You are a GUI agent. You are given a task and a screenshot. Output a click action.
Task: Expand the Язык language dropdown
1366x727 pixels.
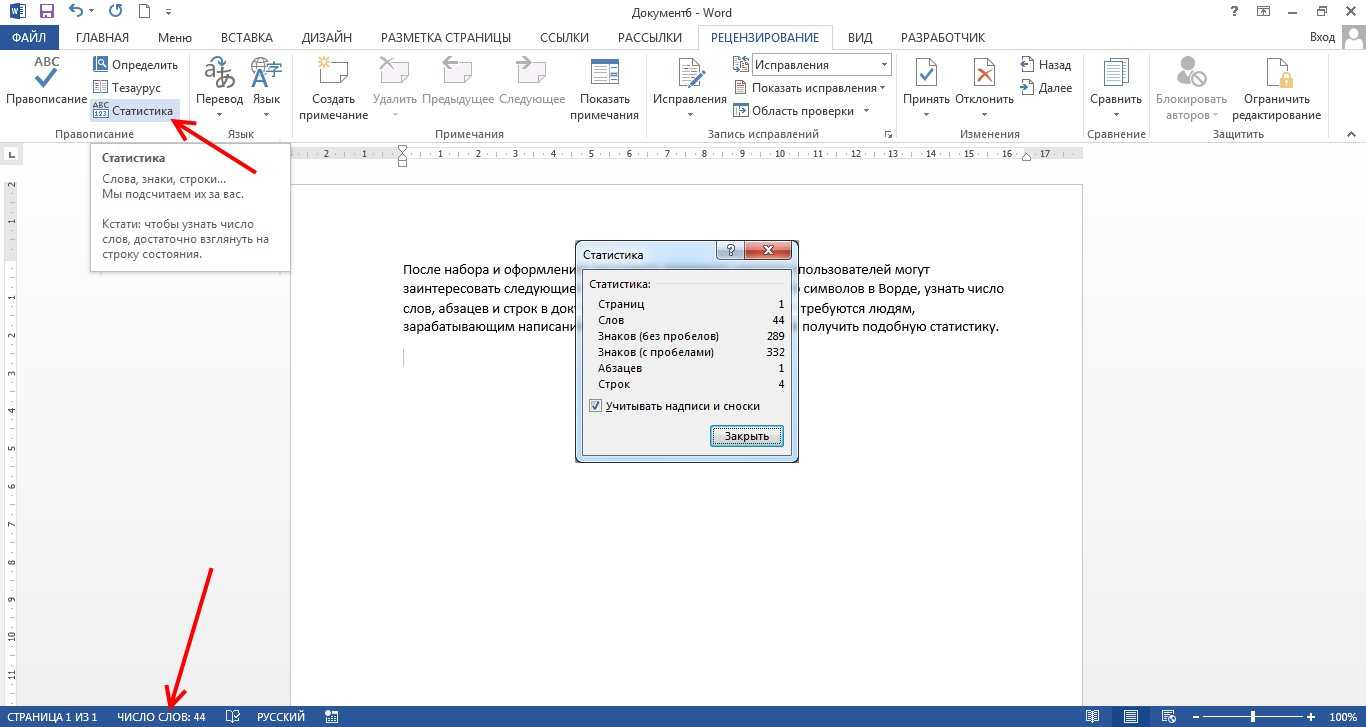266,114
